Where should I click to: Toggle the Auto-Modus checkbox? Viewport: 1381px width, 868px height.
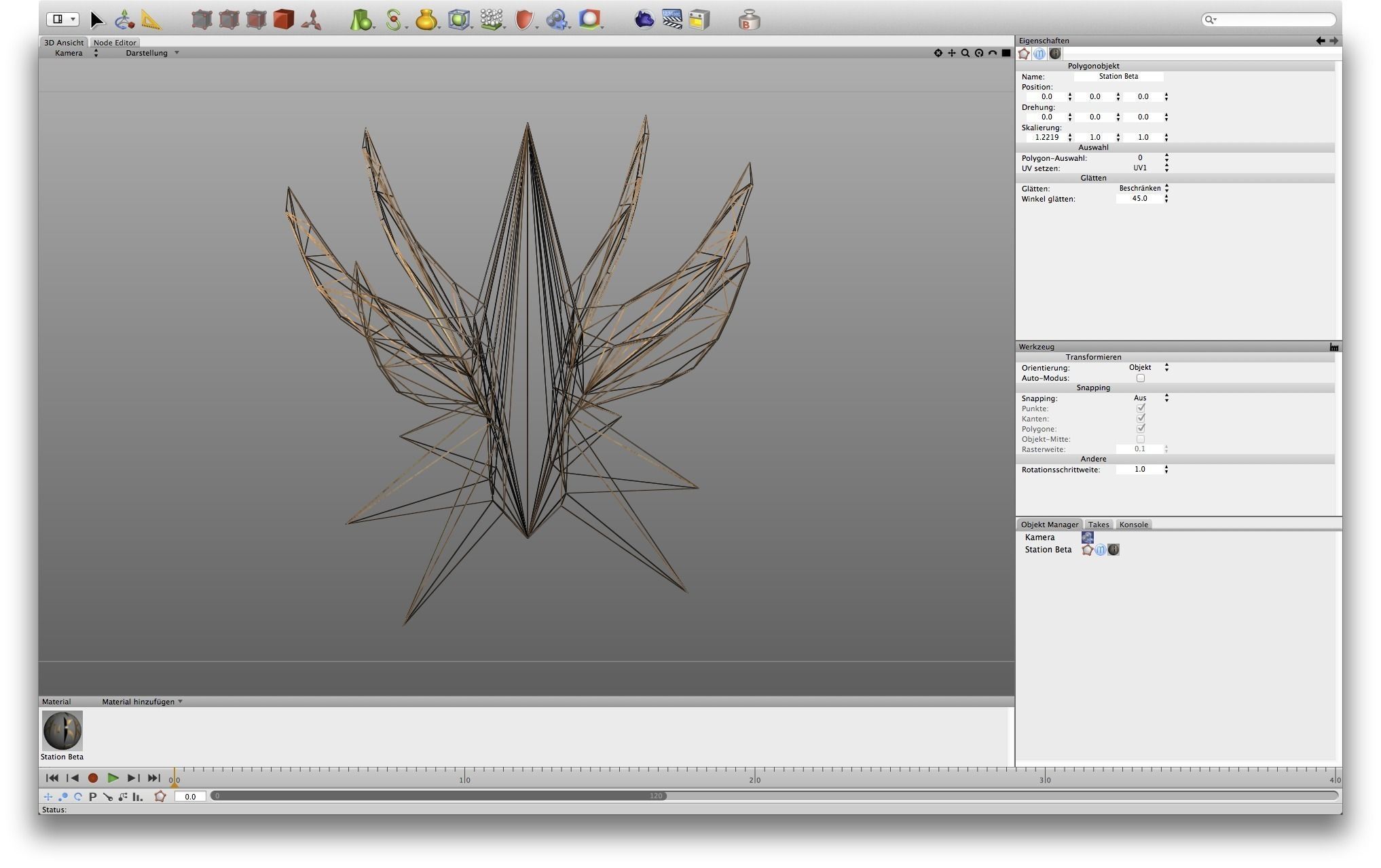coord(1141,378)
